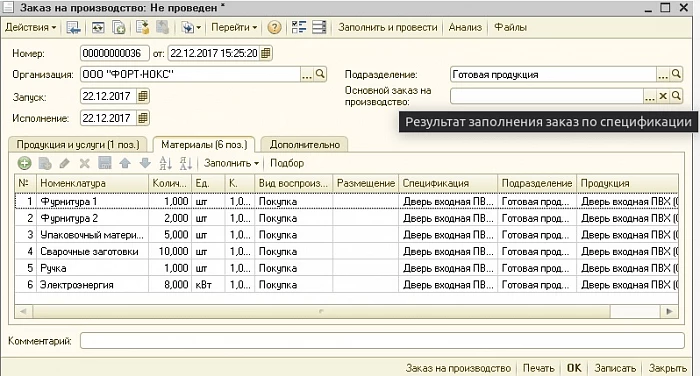Click the Организация field with ООО ФОРТ-НОКС
The image size is (700, 376).
[191, 75]
